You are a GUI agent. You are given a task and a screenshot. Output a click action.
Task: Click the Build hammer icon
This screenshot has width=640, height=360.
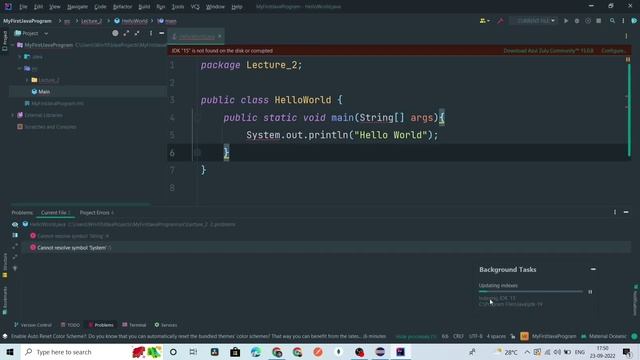click(500, 21)
